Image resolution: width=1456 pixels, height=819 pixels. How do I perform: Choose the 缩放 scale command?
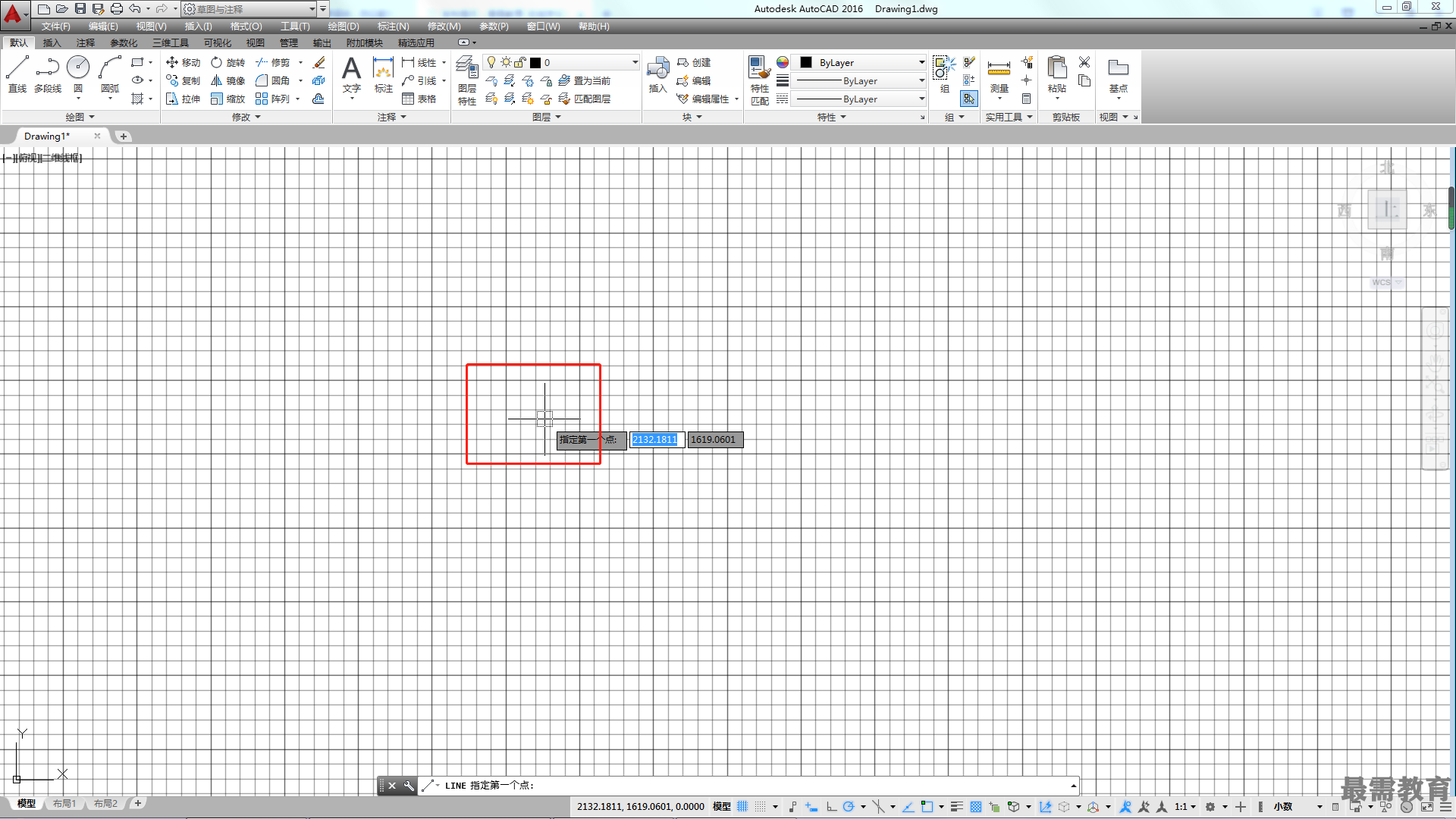(228, 99)
